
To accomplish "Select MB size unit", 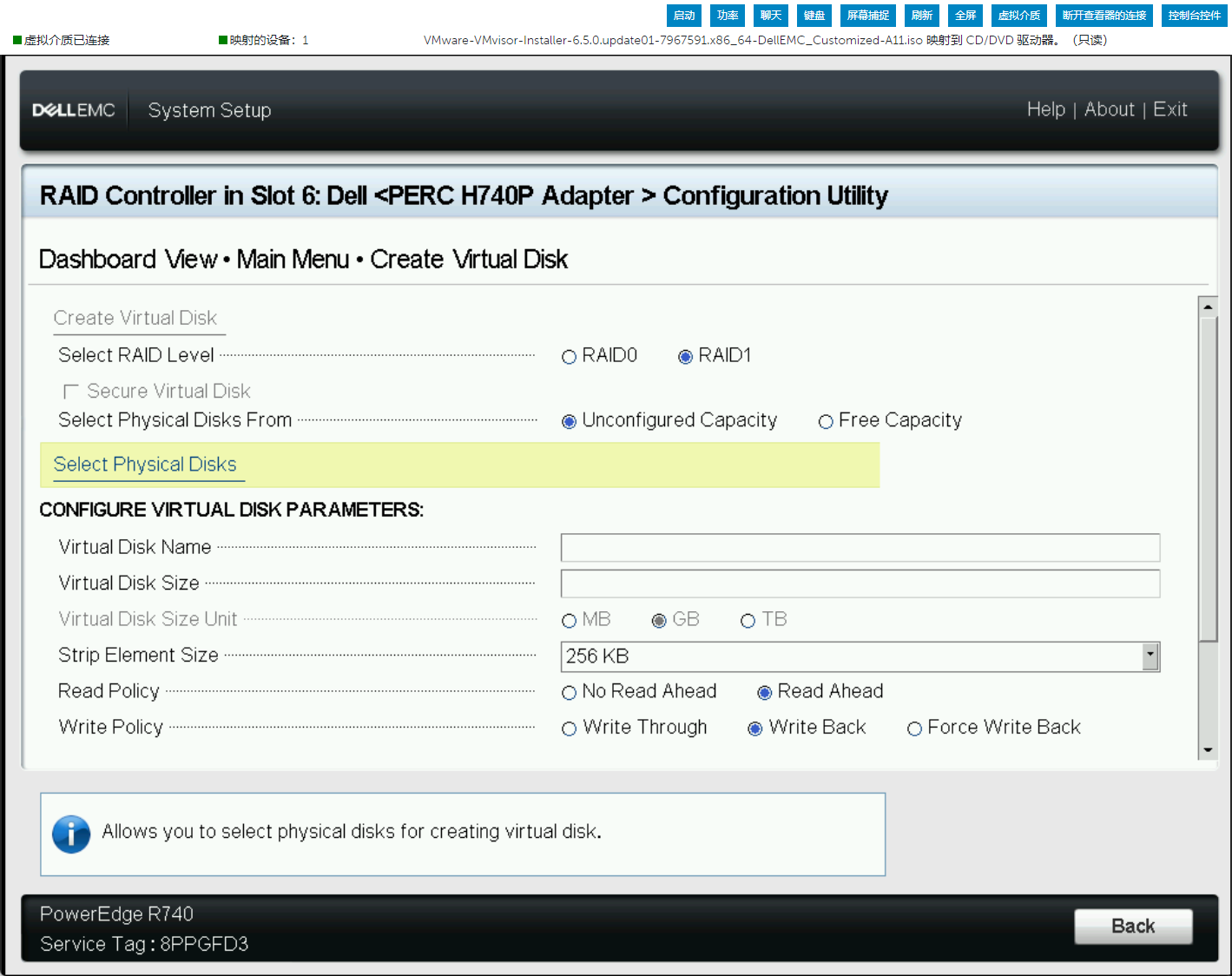I will click(x=569, y=621).
